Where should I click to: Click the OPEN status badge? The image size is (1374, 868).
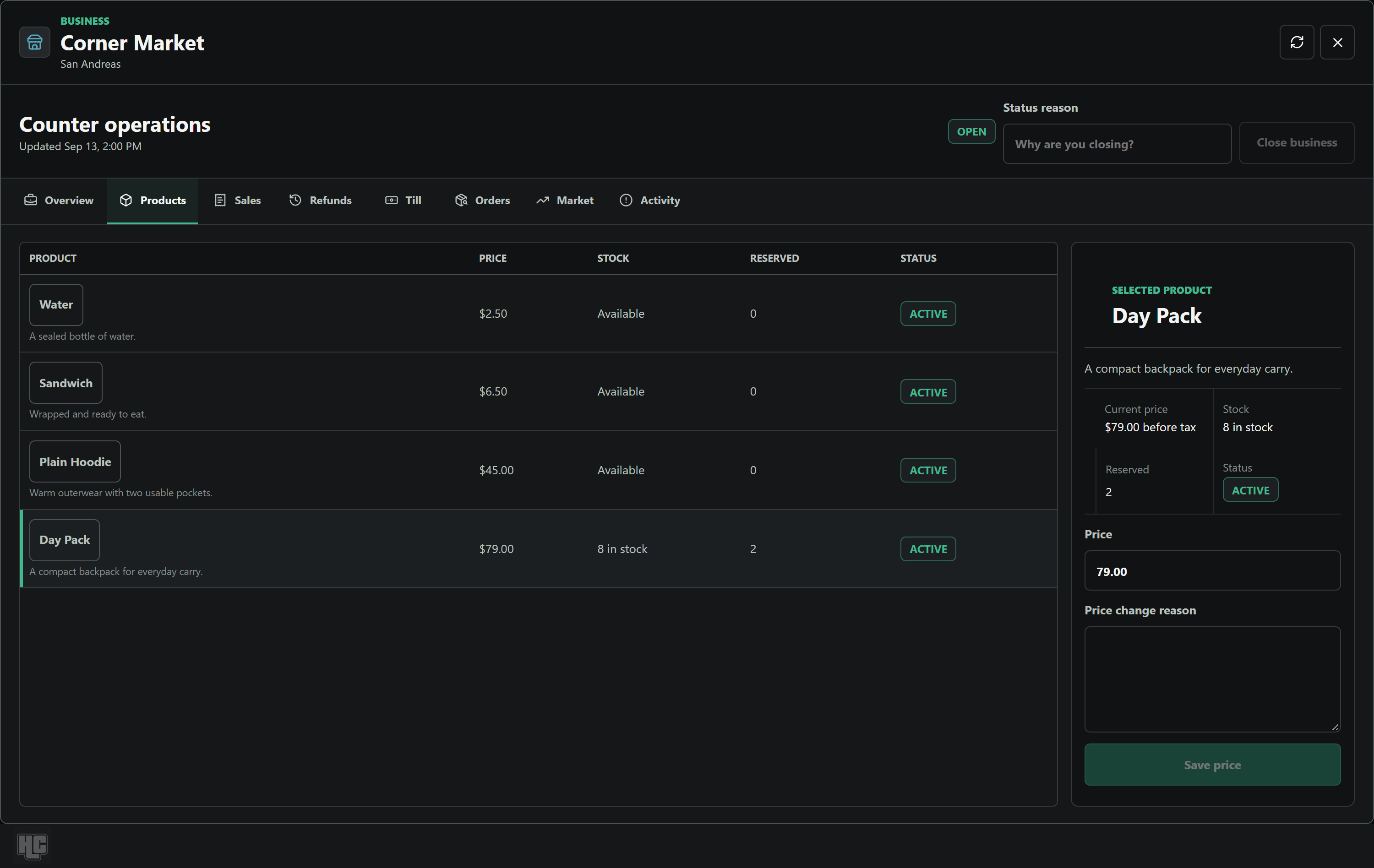971,132
